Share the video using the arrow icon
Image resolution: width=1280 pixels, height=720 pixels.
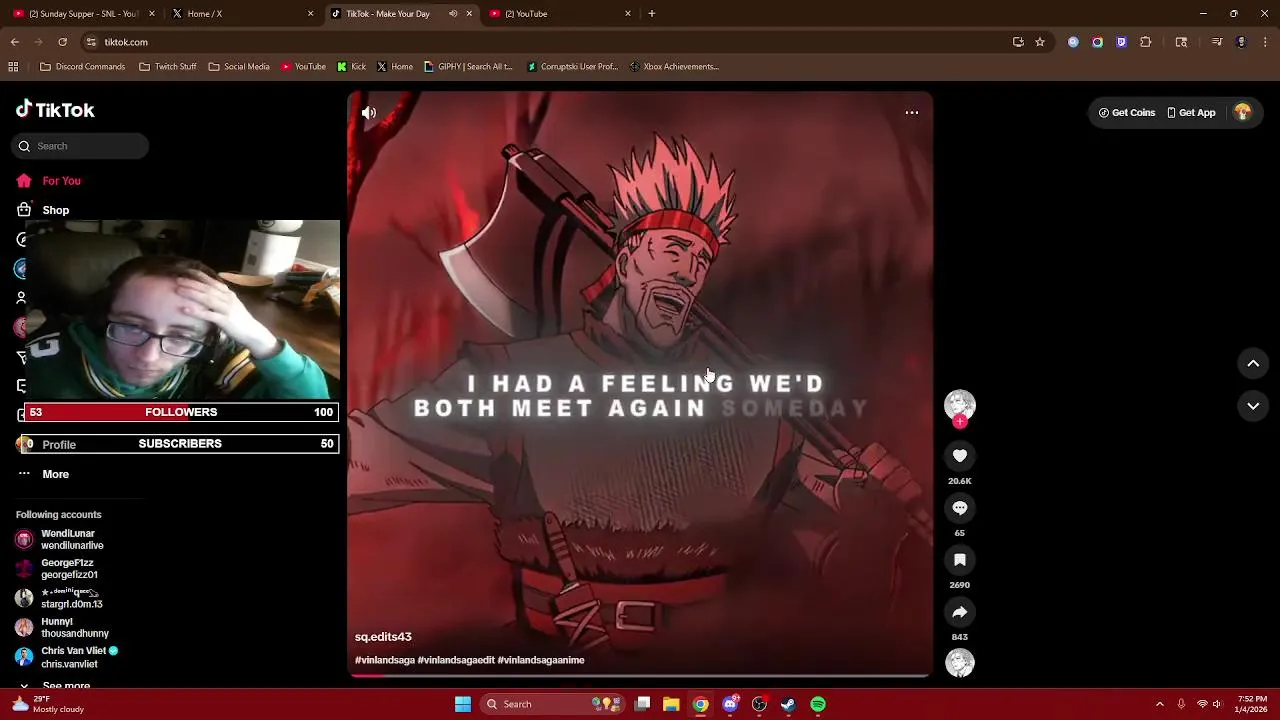pos(960,612)
